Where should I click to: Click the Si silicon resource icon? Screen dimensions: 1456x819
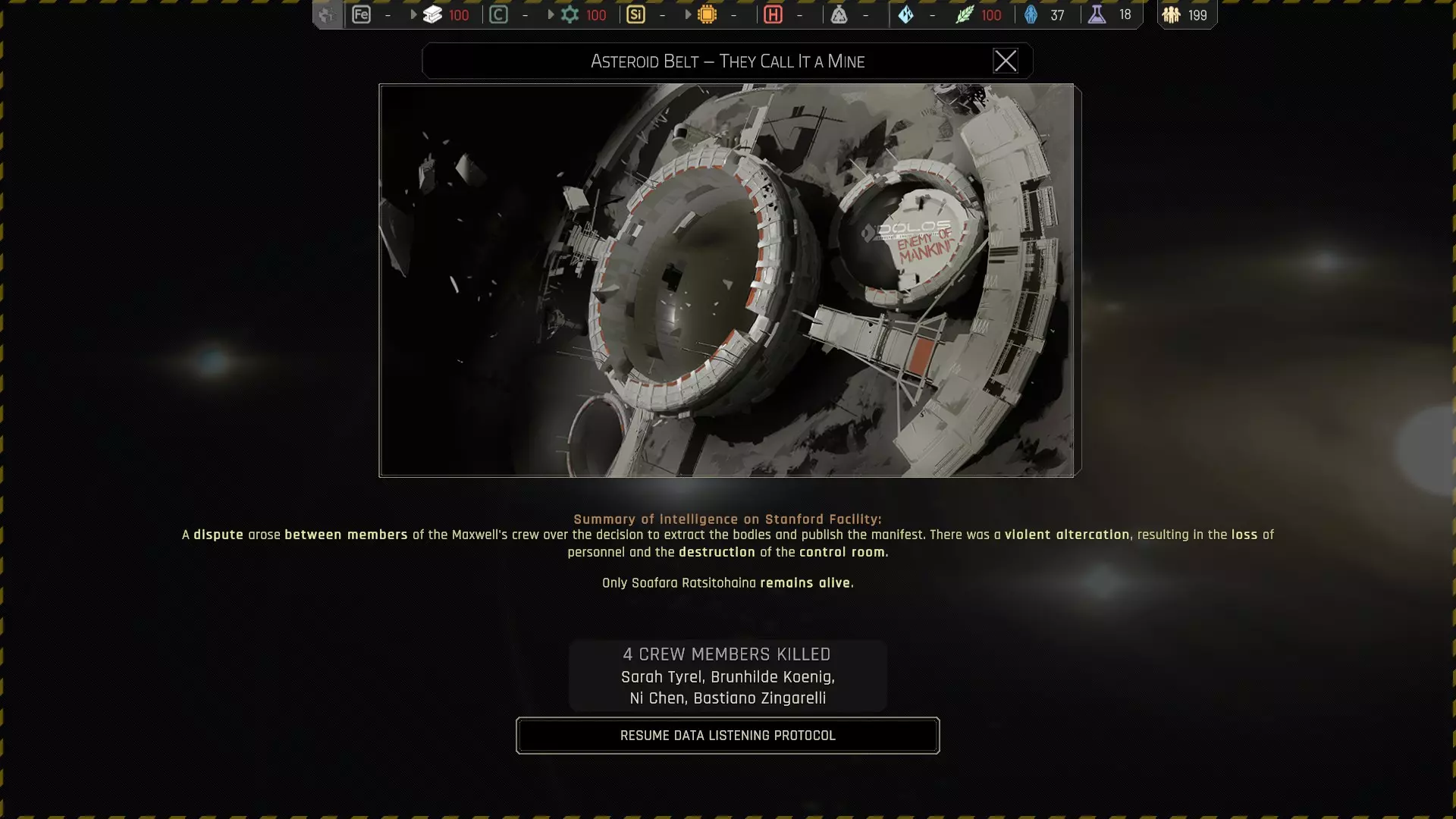(635, 14)
